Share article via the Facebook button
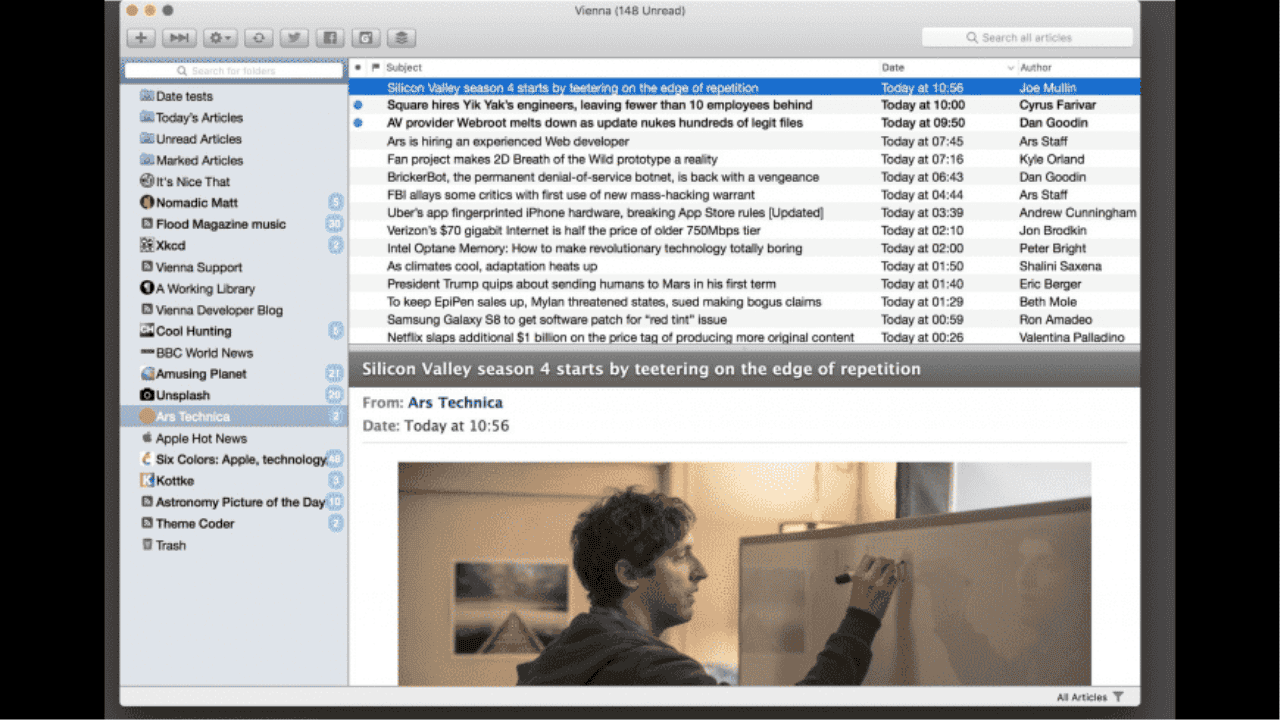The width and height of the screenshot is (1280, 720). tap(330, 38)
